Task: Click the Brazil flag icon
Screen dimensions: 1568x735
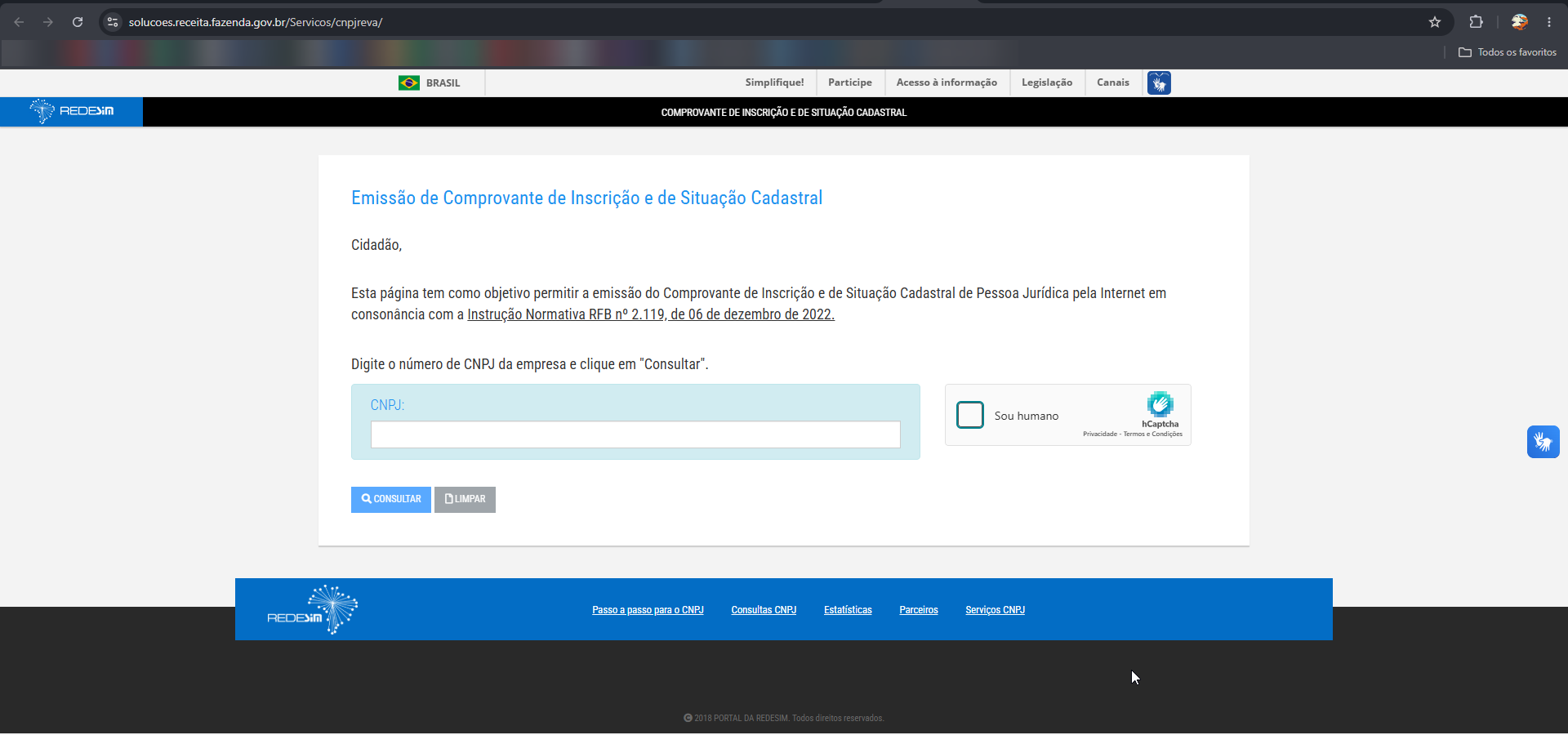Action: click(409, 82)
